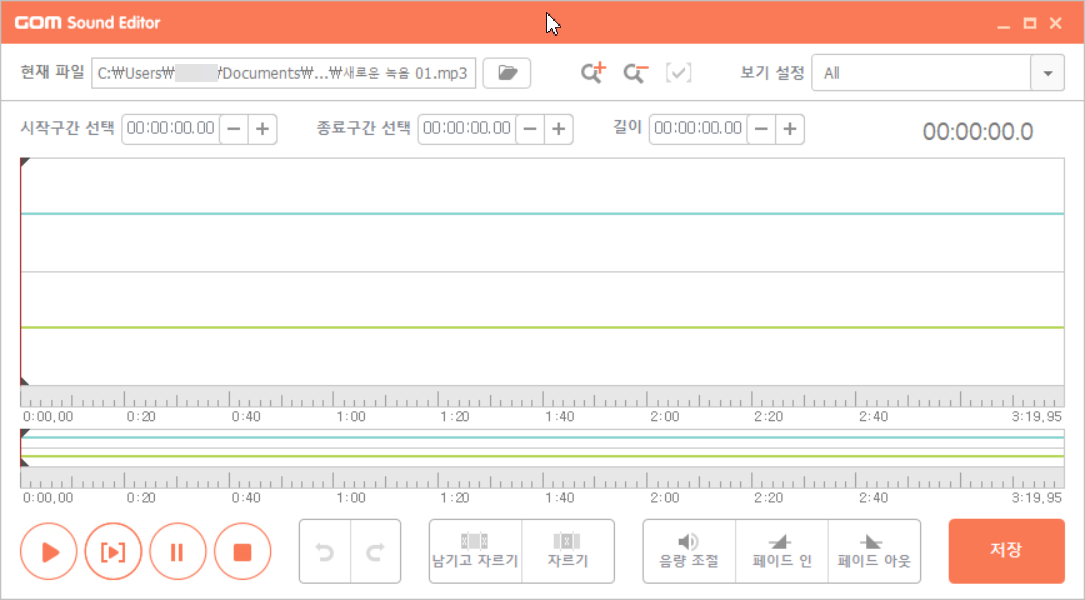The image size is (1085, 600).
Task: Click 남기고 자르기 crop button
Action: pyautogui.click(x=475, y=552)
